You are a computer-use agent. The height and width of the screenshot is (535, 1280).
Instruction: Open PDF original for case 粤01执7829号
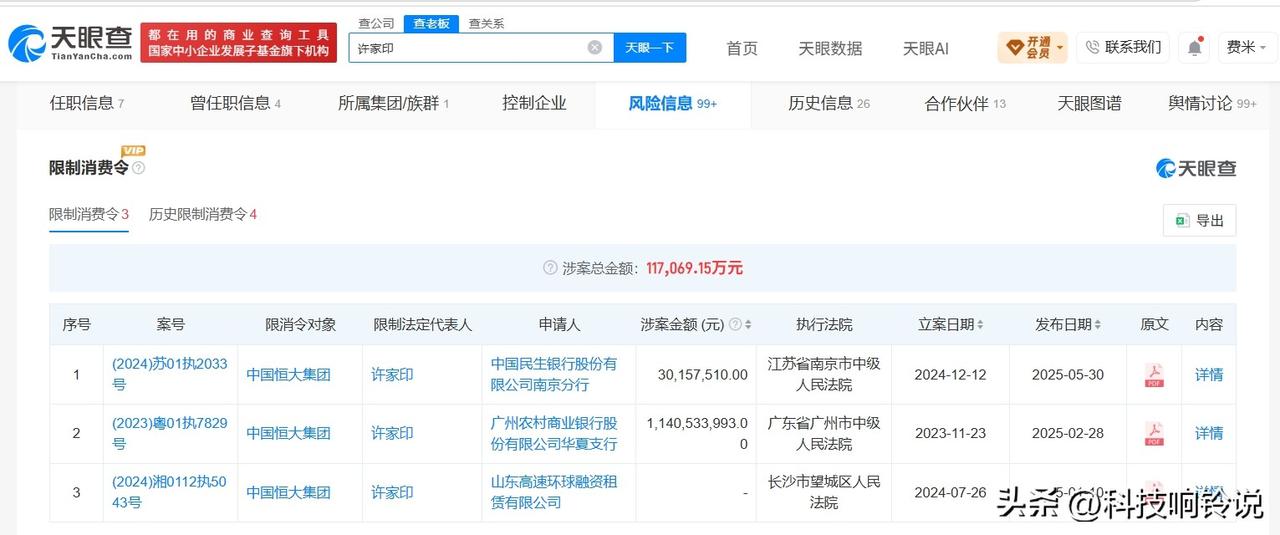[x=1154, y=433]
